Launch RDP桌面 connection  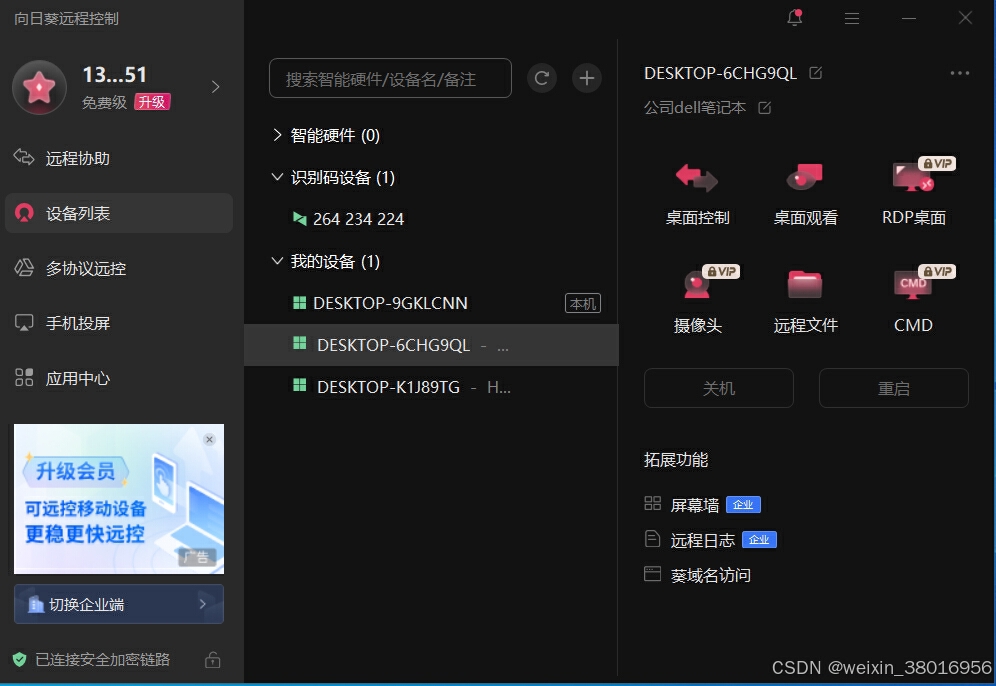click(x=913, y=193)
